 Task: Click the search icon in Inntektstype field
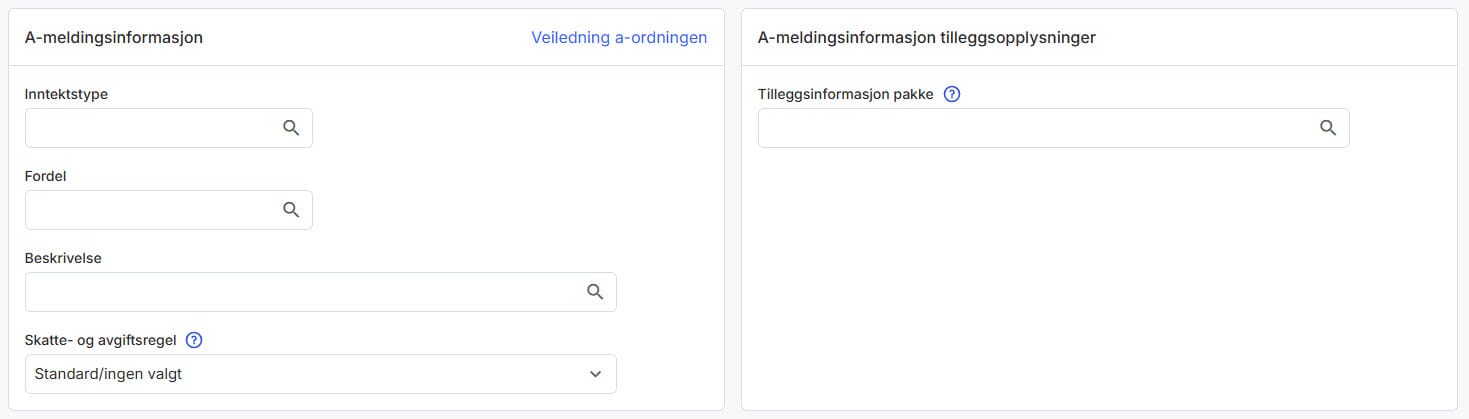pyautogui.click(x=291, y=128)
